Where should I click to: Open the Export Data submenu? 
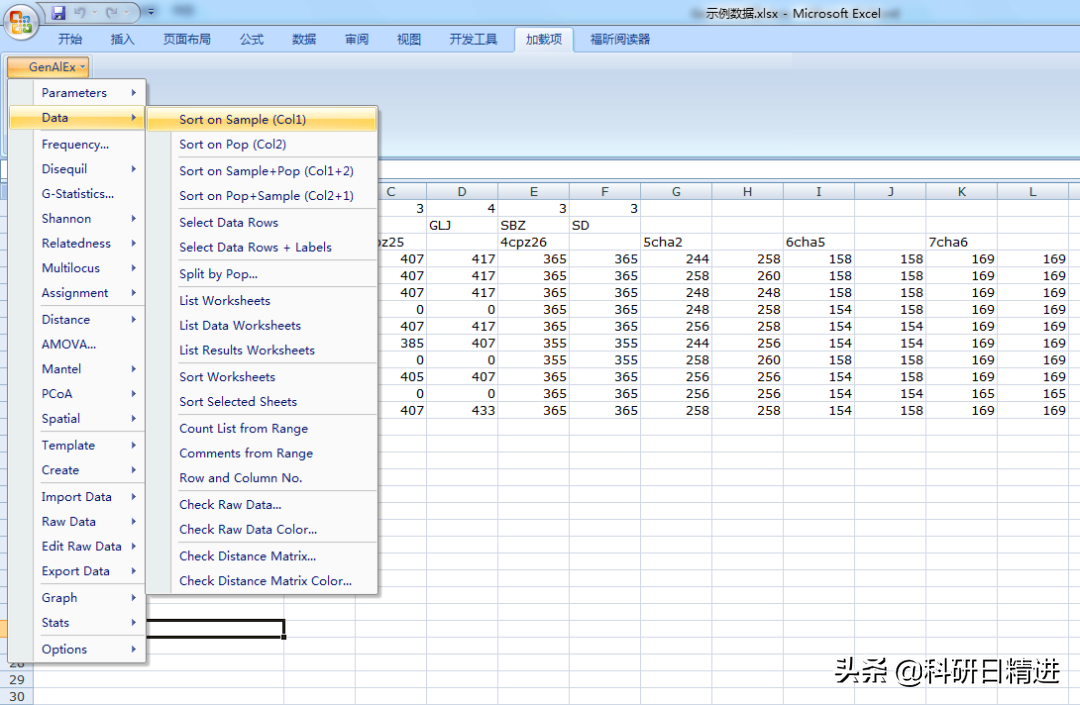tap(77, 571)
